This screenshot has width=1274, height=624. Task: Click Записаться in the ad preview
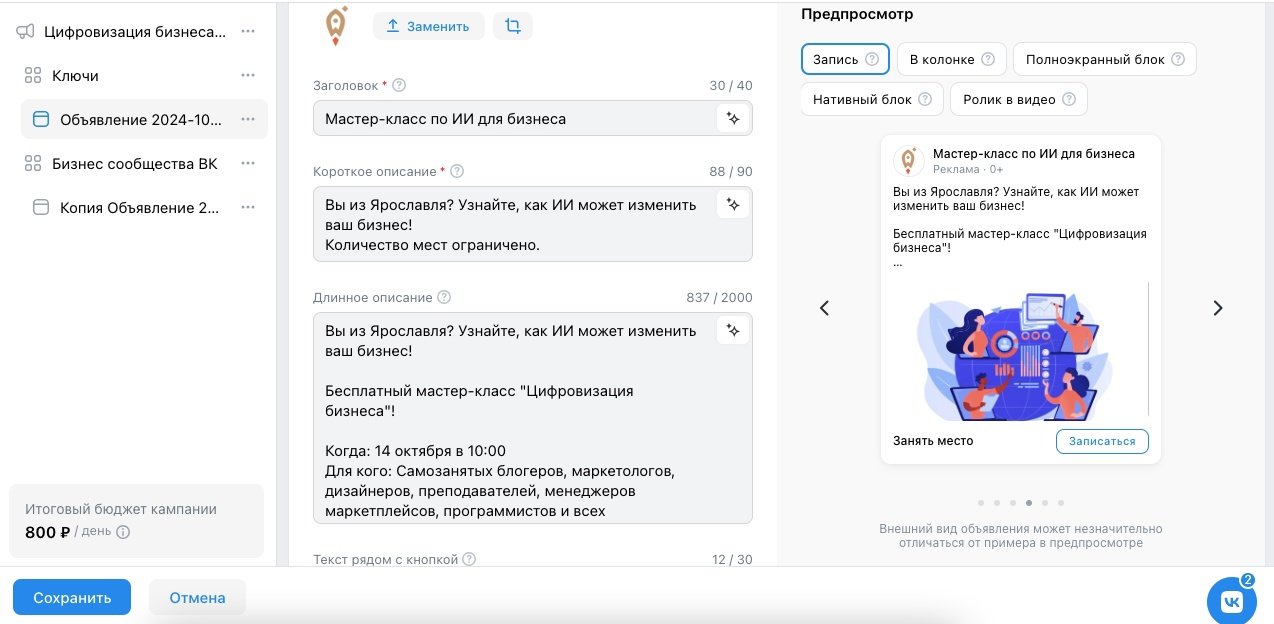1102,441
